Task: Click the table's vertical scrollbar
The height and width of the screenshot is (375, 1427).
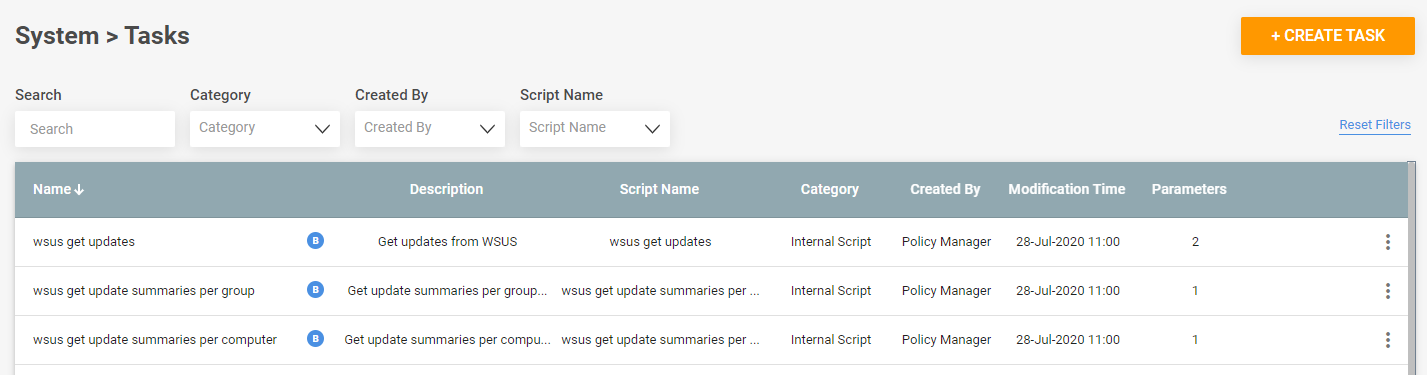Action: [1412, 268]
